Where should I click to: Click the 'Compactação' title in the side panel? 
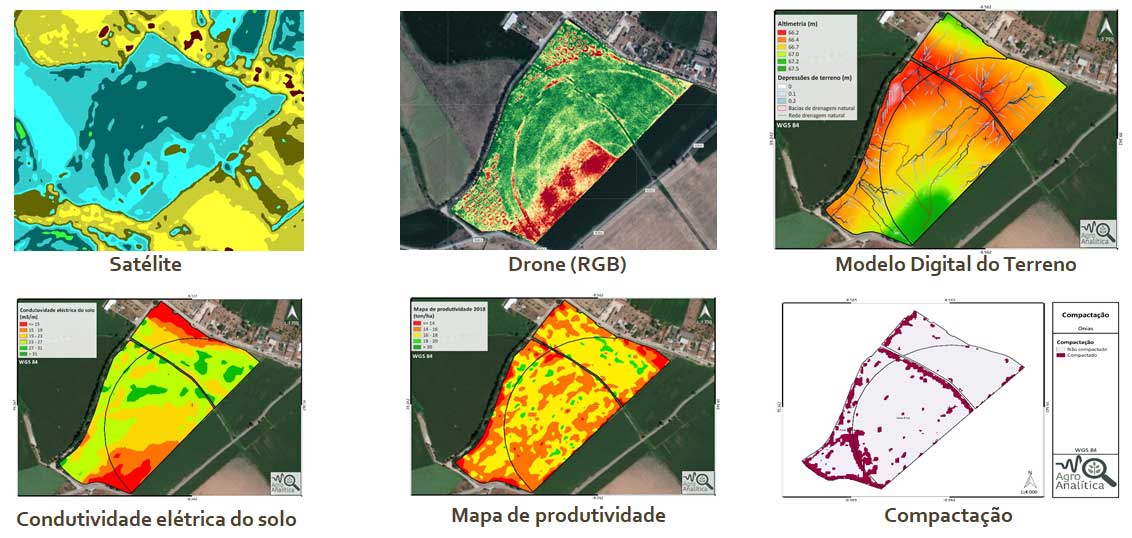click(1085, 315)
